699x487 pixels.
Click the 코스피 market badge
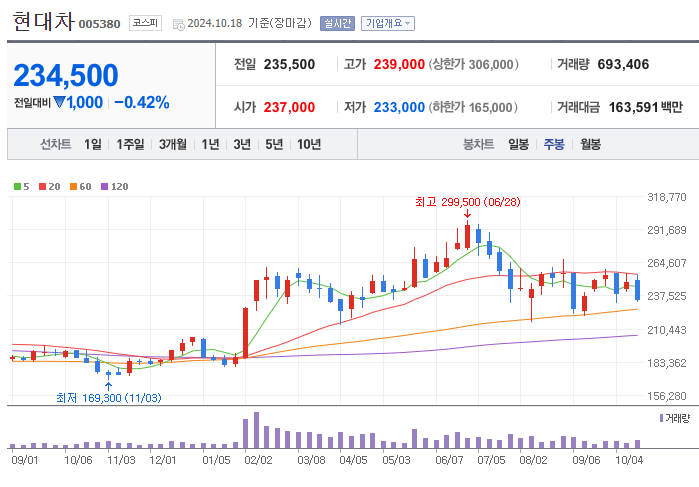tap(145, 23)
